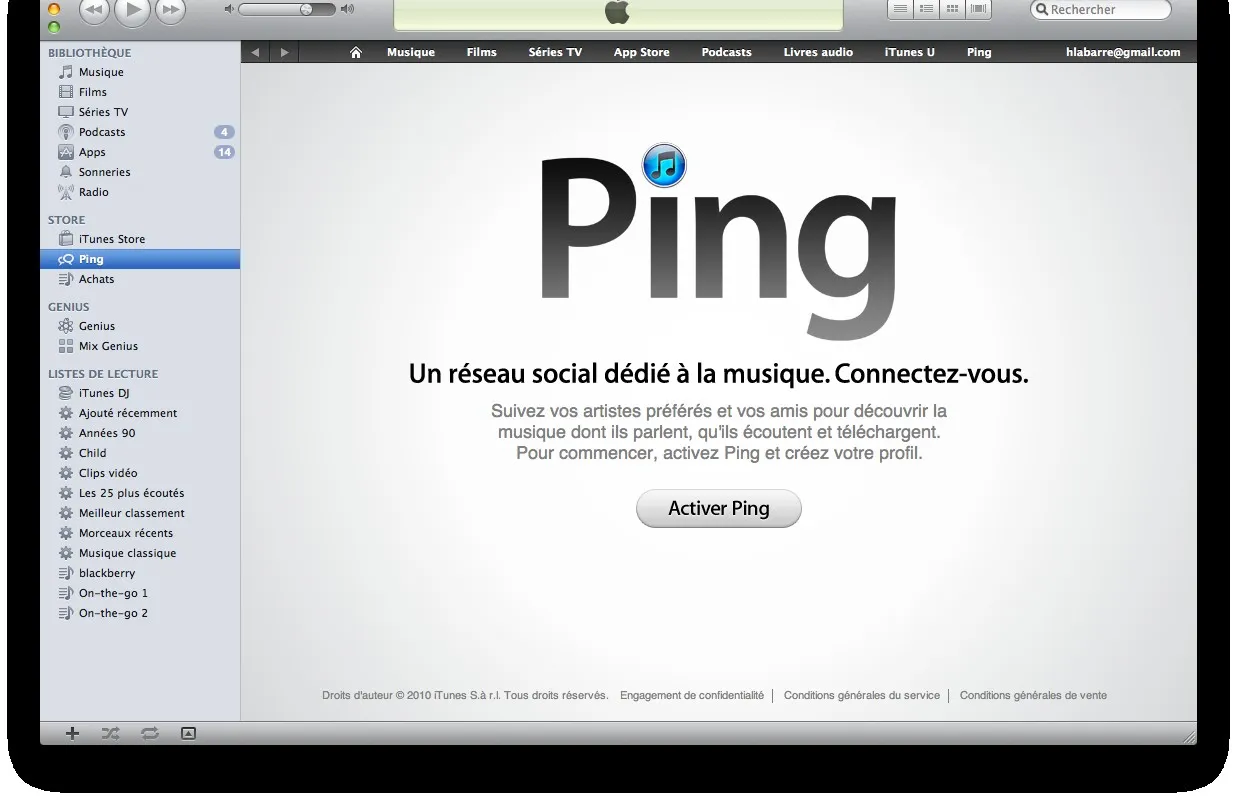Screen dimensions: 1237x800
Task: Switch to Cover Flow view
Action: 979,9
